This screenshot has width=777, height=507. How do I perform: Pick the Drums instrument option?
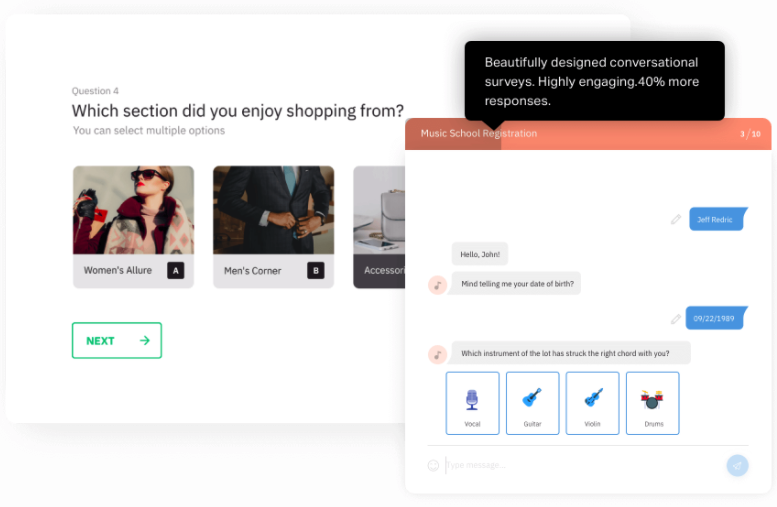tap(653, 402)
